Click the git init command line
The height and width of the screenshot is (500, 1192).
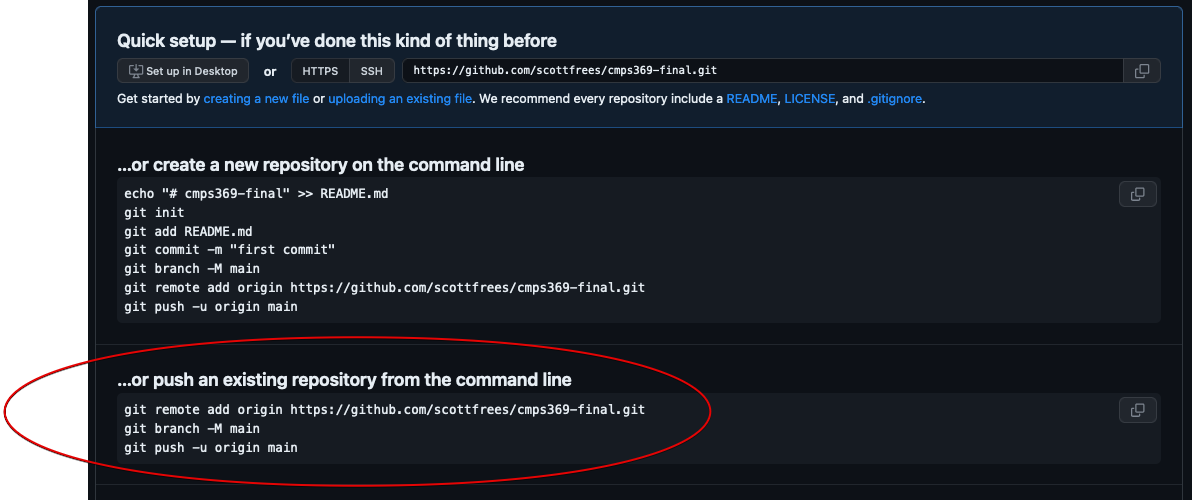click(154, 212)
